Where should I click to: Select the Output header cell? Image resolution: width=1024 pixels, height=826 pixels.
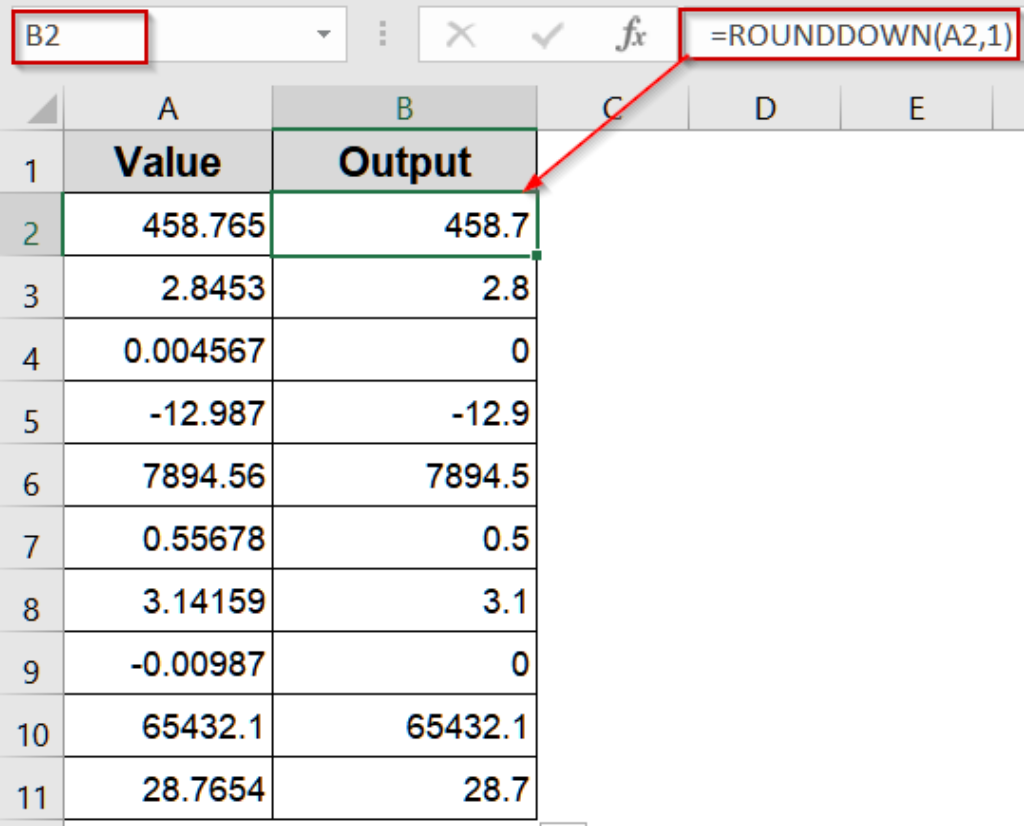pos(404,161)
